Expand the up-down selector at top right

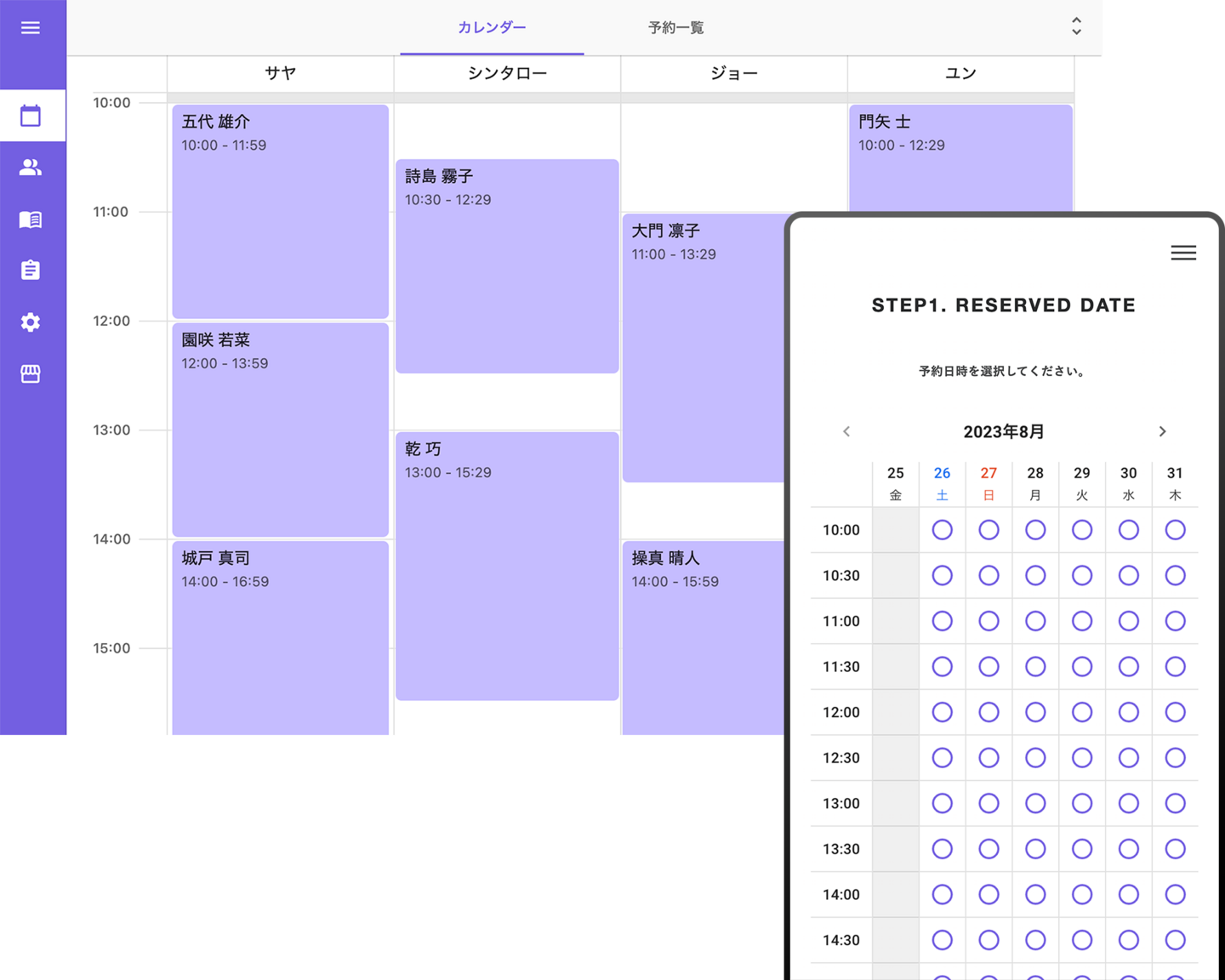click(x=1076, y=26)
